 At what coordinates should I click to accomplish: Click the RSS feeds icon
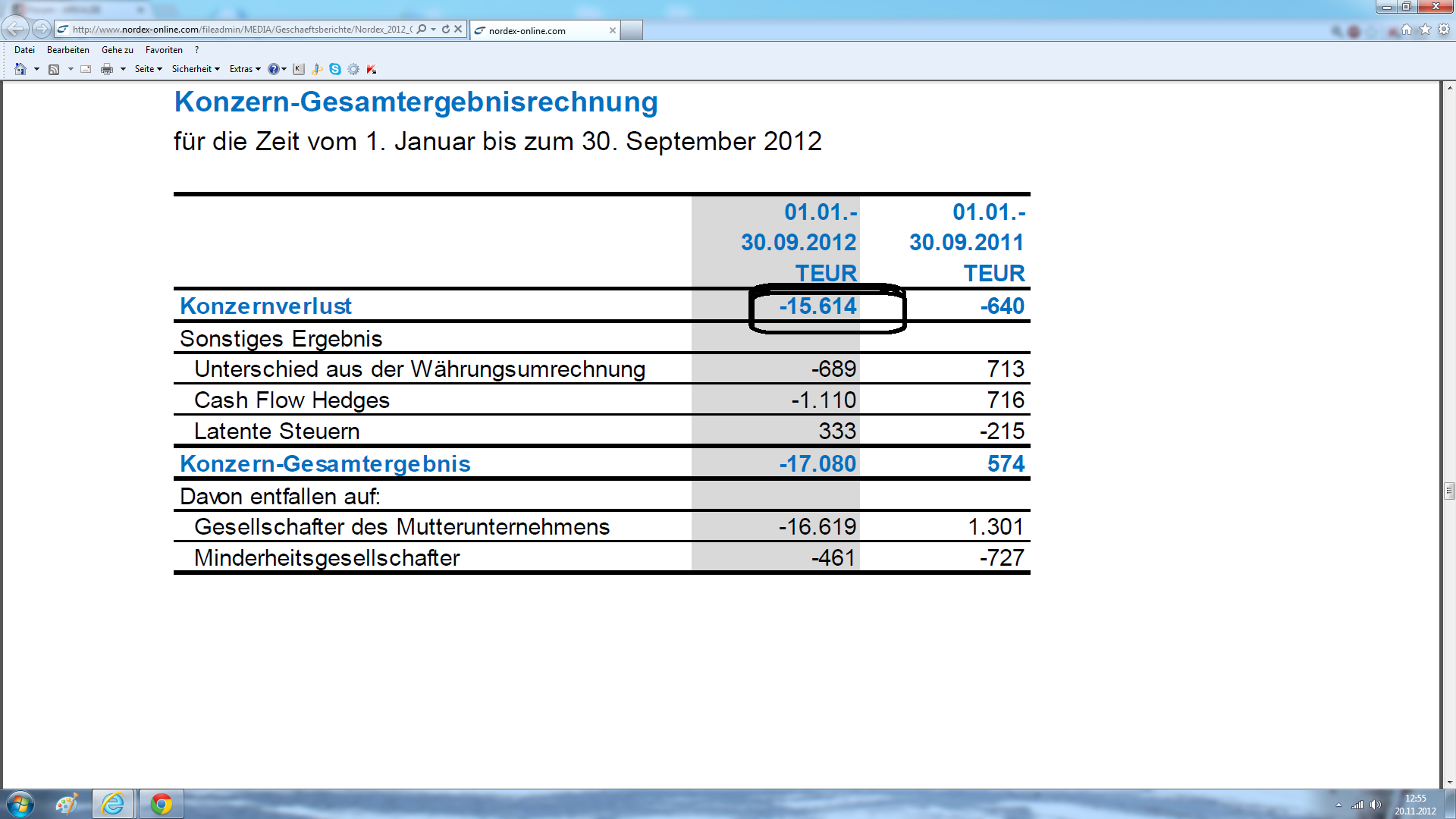pyautogui.click(x=54, y=69)
